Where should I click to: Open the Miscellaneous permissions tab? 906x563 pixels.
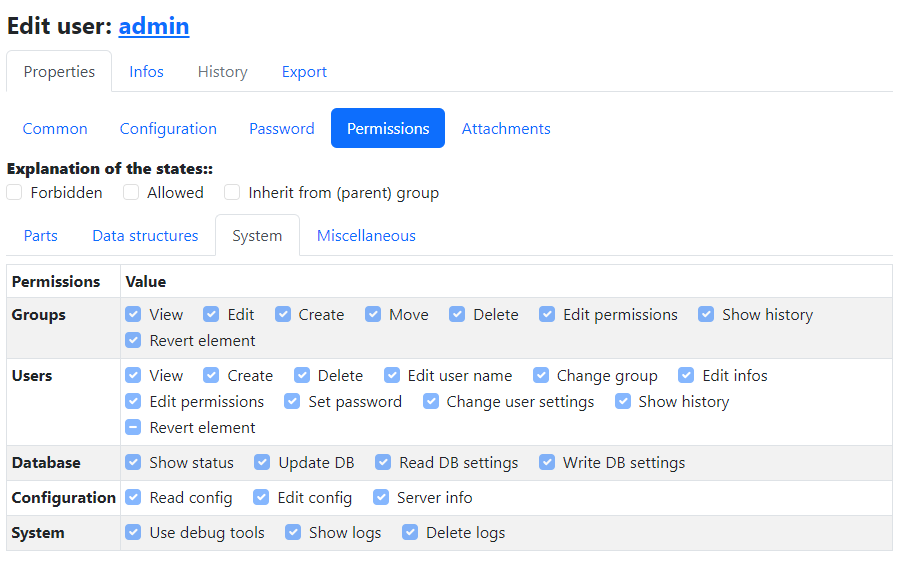366,236
